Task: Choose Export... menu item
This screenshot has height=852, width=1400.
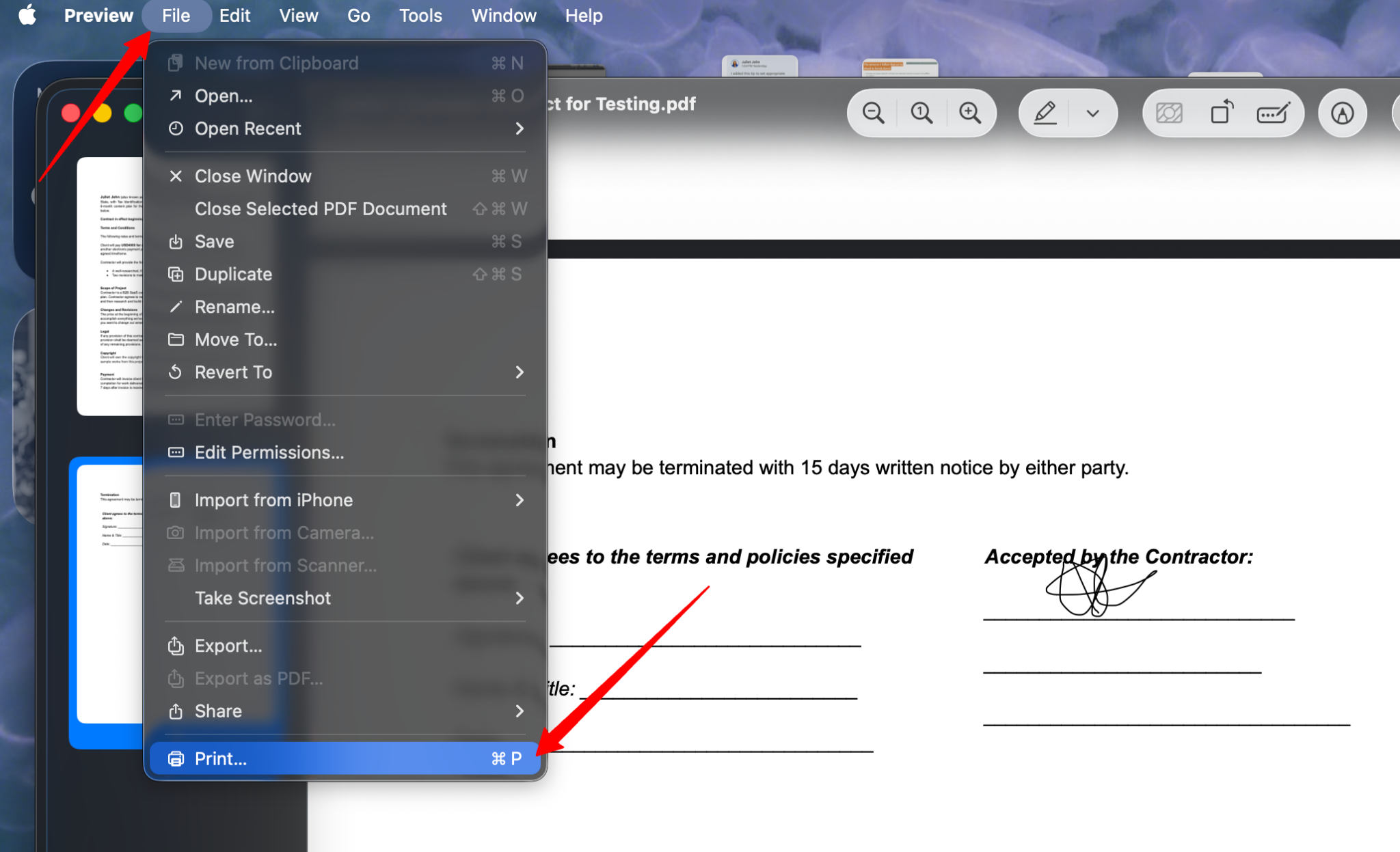Action: 345,646
